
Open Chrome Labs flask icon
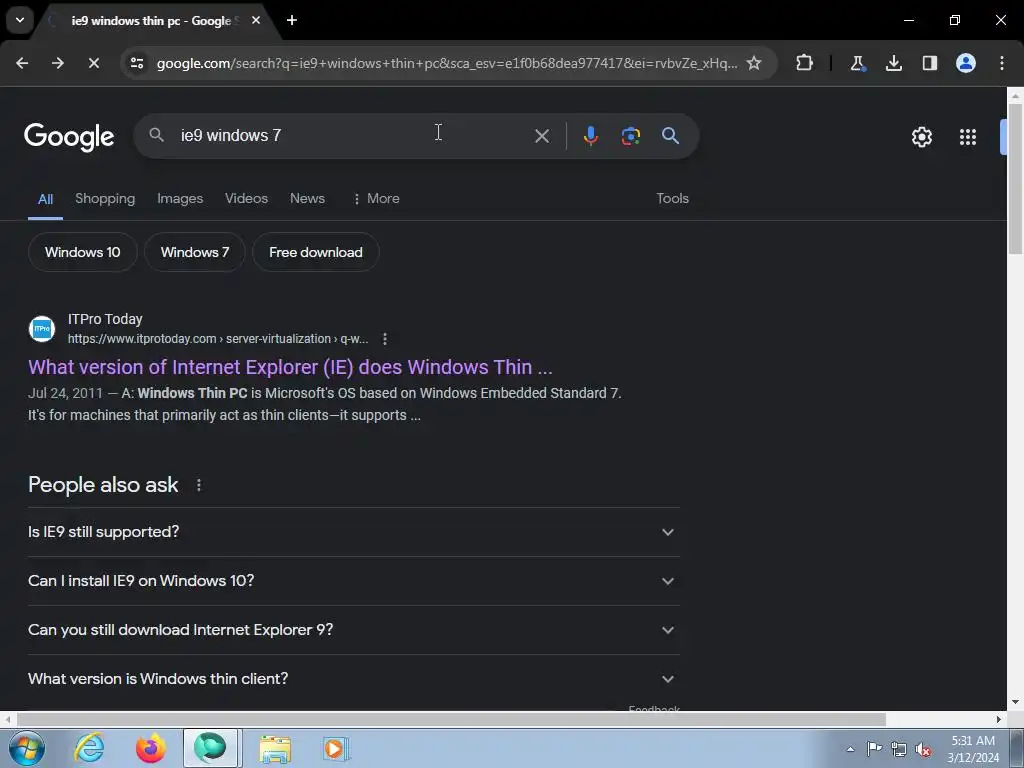tap(857, 63)
